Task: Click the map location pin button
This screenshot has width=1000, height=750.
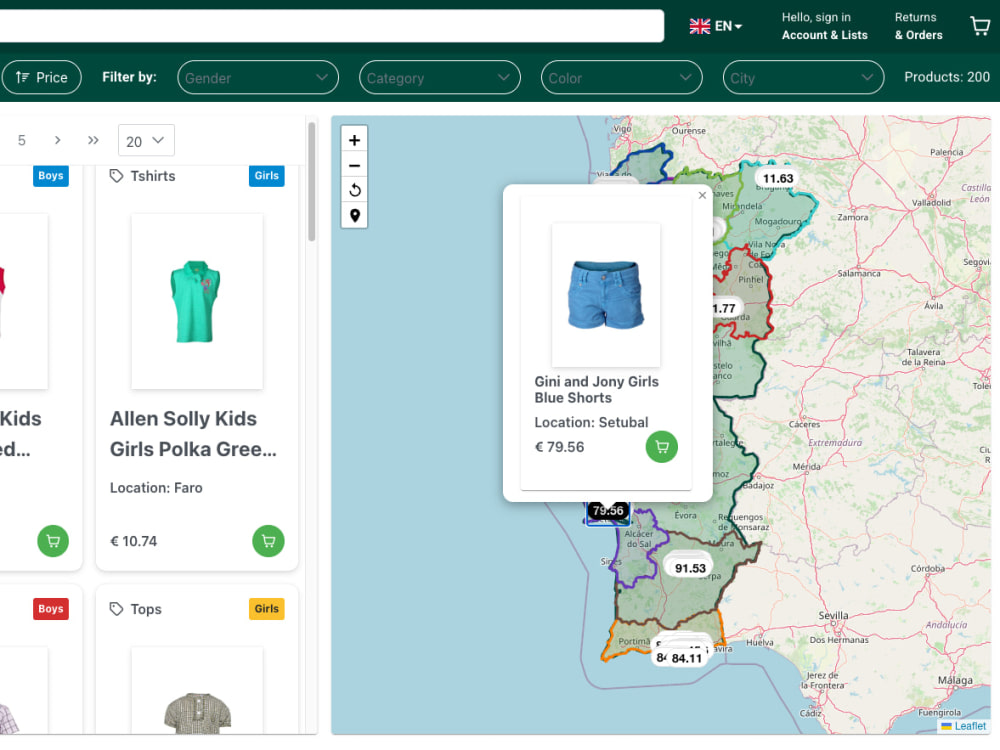Action: [355, 216]
